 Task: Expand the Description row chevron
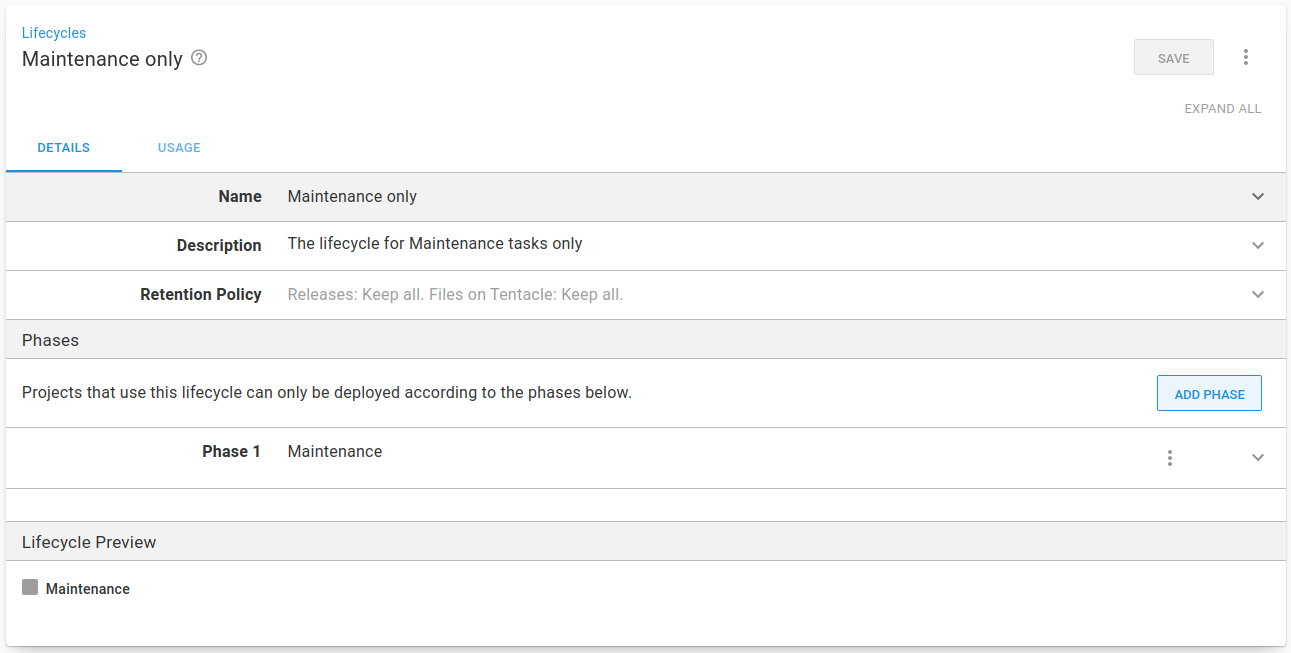pos(1258,245)
